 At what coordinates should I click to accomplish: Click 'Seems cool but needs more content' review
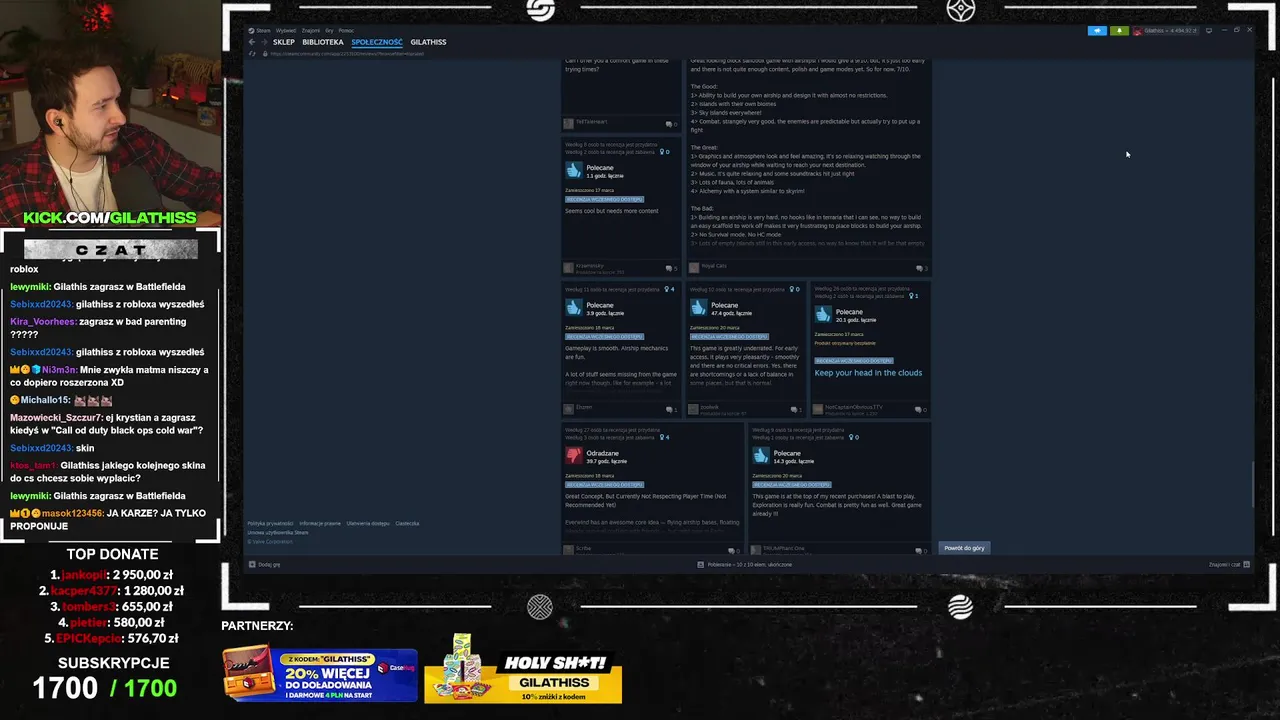(611, 211)
